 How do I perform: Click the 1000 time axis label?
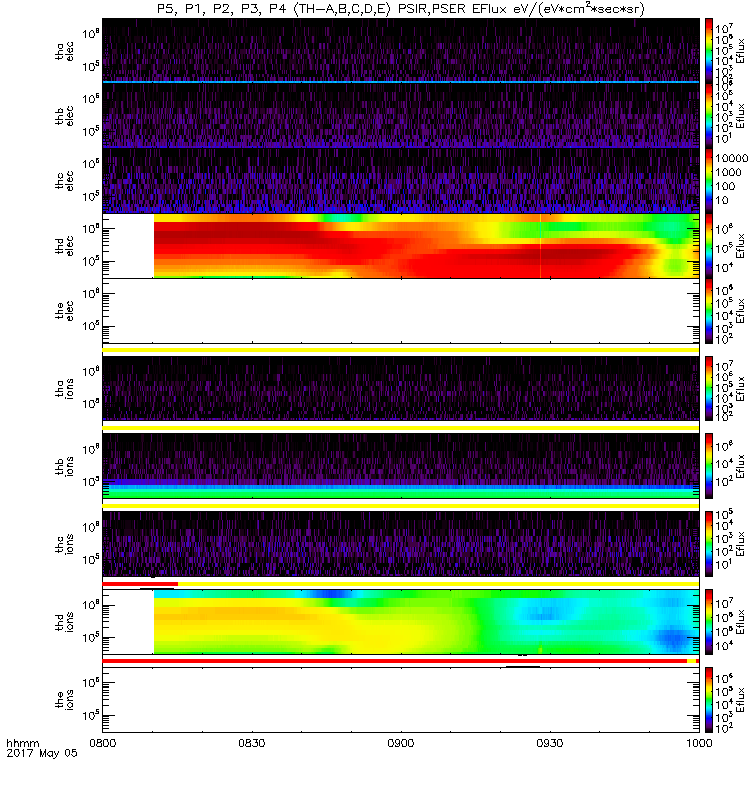(699, 743)
